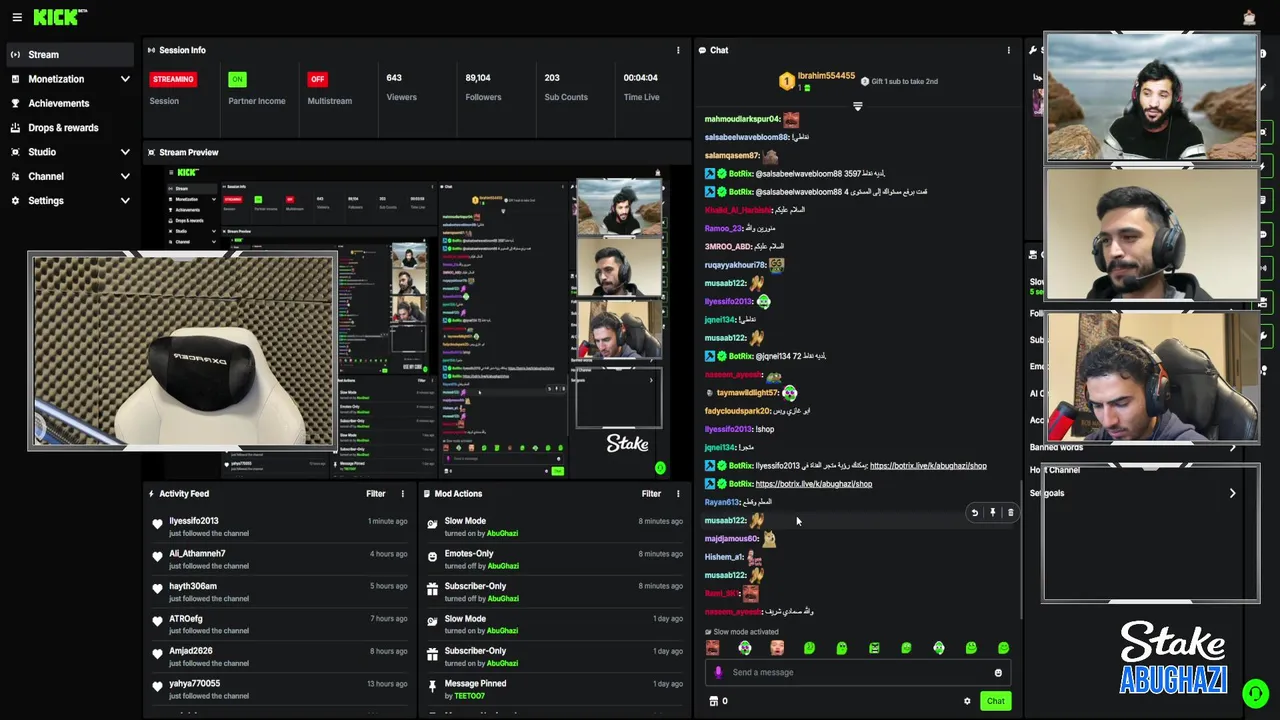The width and height of the screenshot is (1280, 720).
Task: Open the hamburger menu beside the Kick logo
Action: (16, 17)
